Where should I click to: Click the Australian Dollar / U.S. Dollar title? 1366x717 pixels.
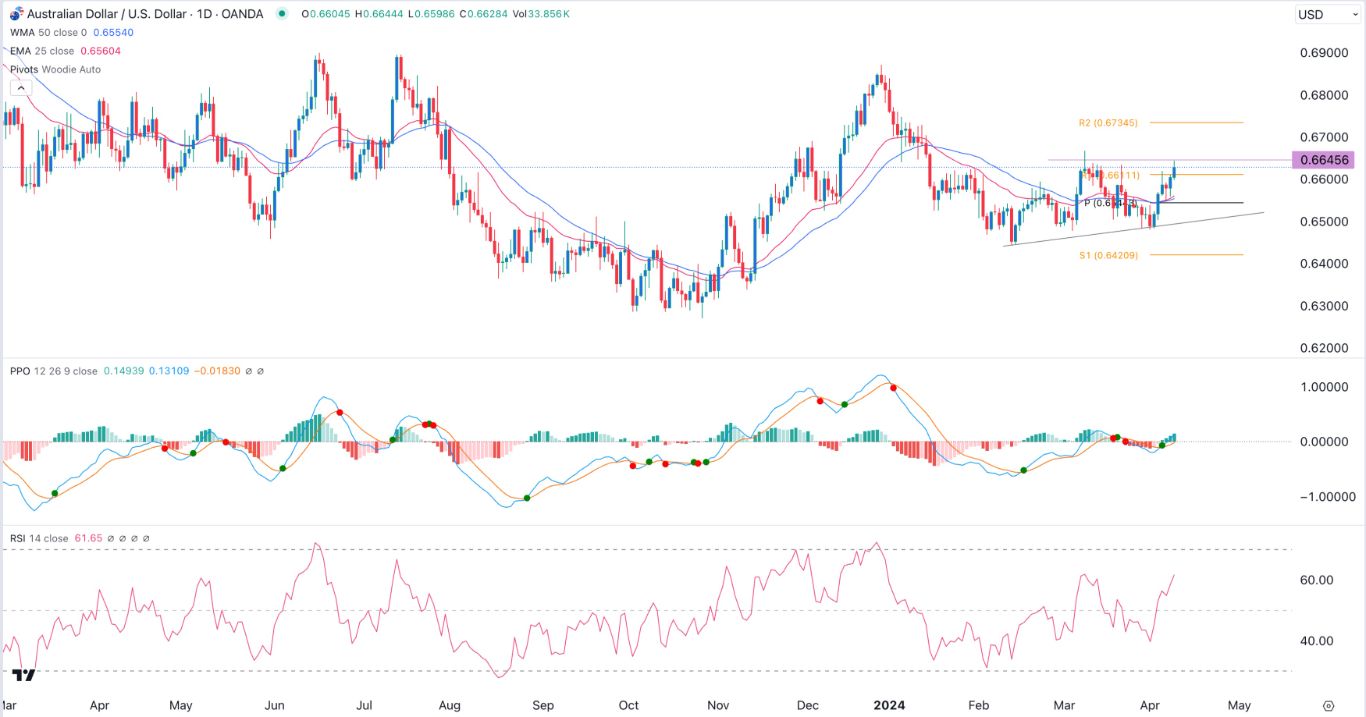tap(110, 14)
